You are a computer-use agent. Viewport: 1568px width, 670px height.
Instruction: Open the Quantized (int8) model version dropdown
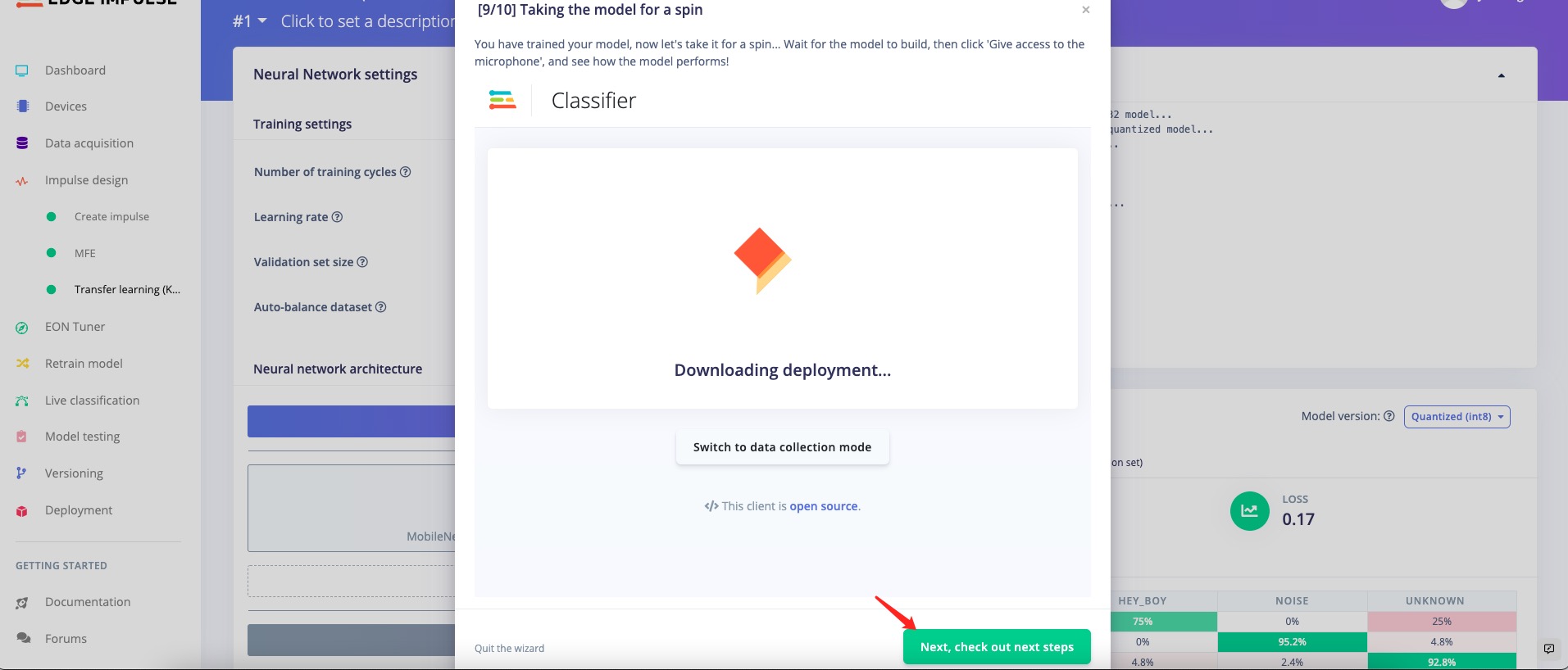tap(1457, 417)
